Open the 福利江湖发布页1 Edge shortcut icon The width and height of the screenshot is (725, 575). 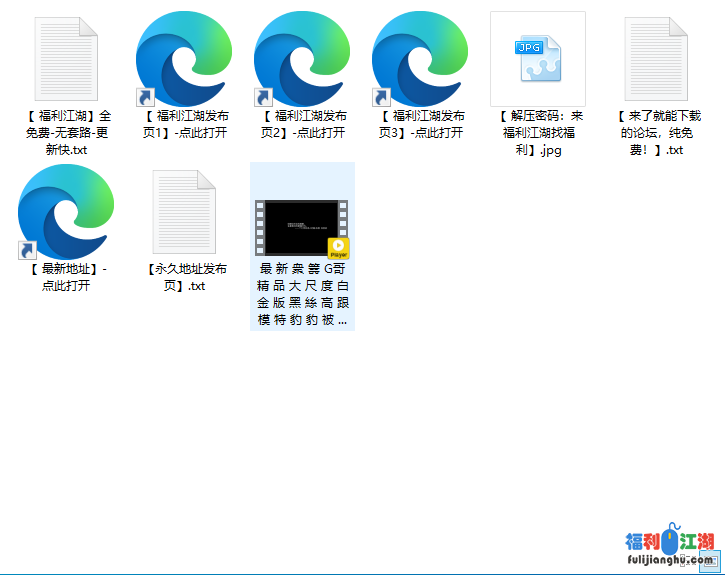pyautogui.click(x=184, y=60)
